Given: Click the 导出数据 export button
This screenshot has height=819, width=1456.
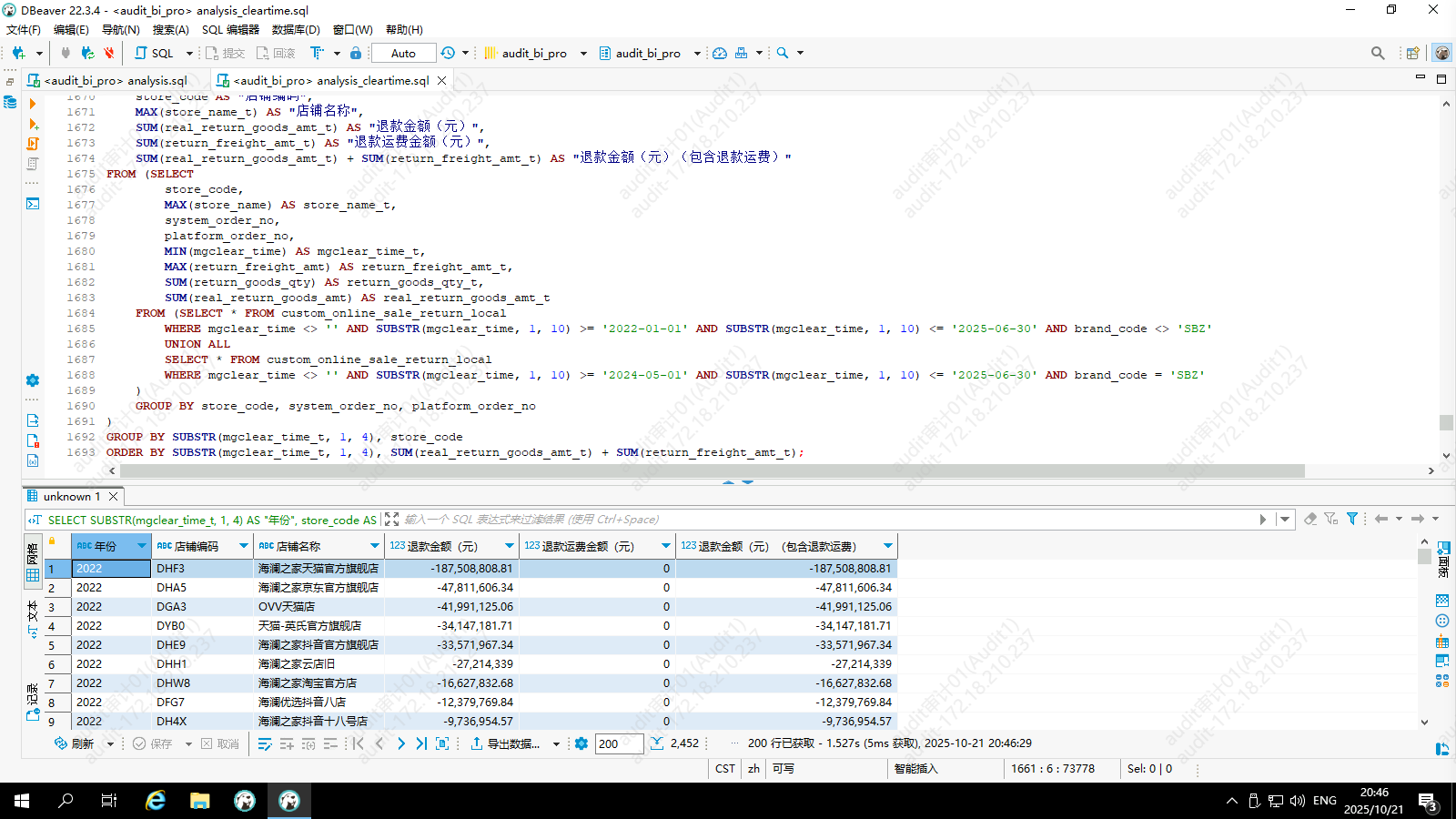Looking at the screenshot, I should click(x=504, y=743).
